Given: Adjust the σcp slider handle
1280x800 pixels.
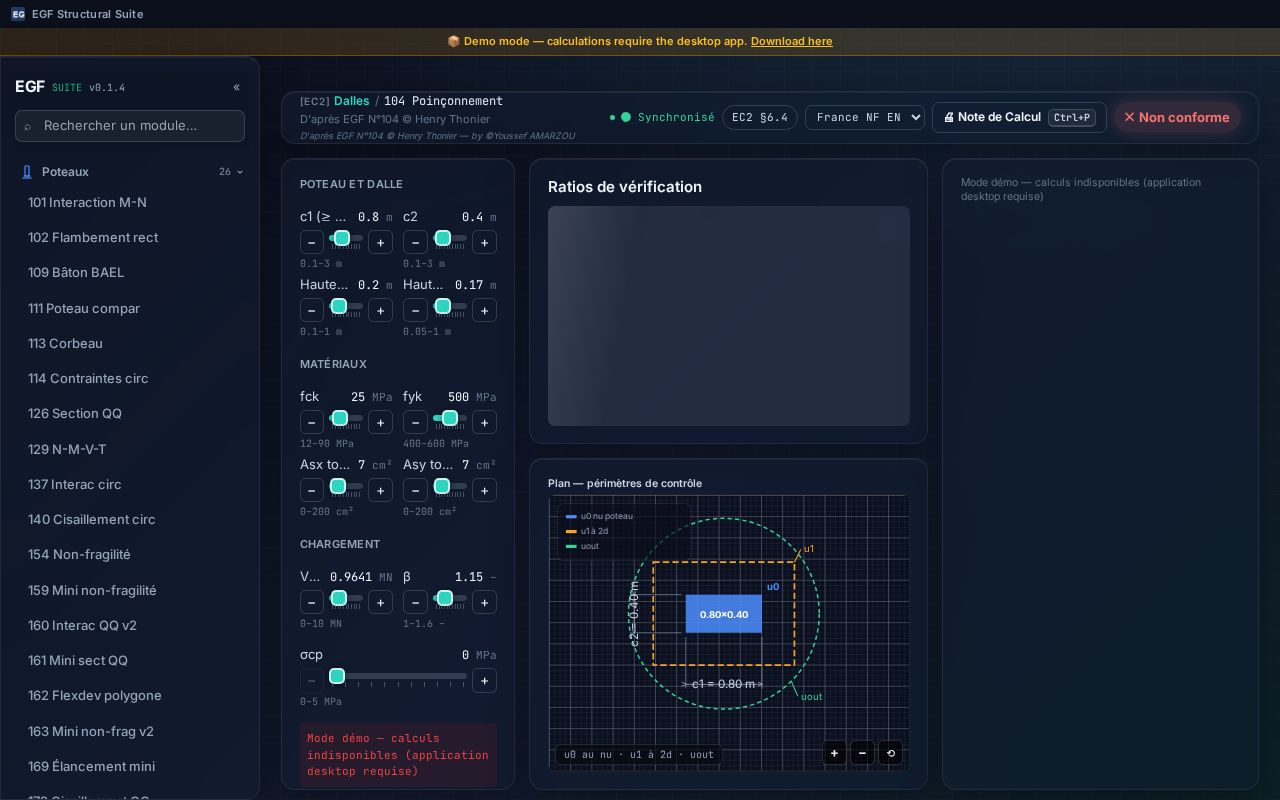Looking at the screenshot, I should [337, 676].
